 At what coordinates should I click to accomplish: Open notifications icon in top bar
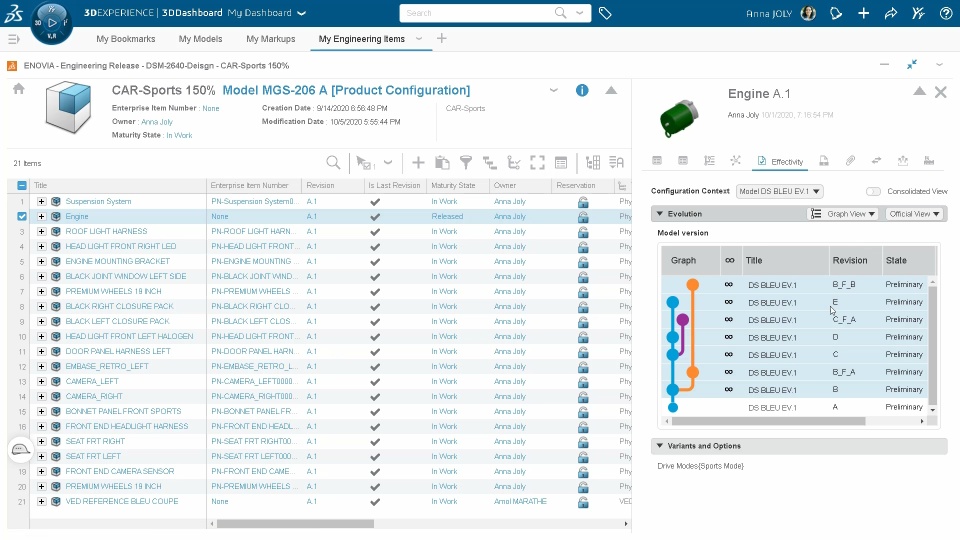[x=836, y=13]
